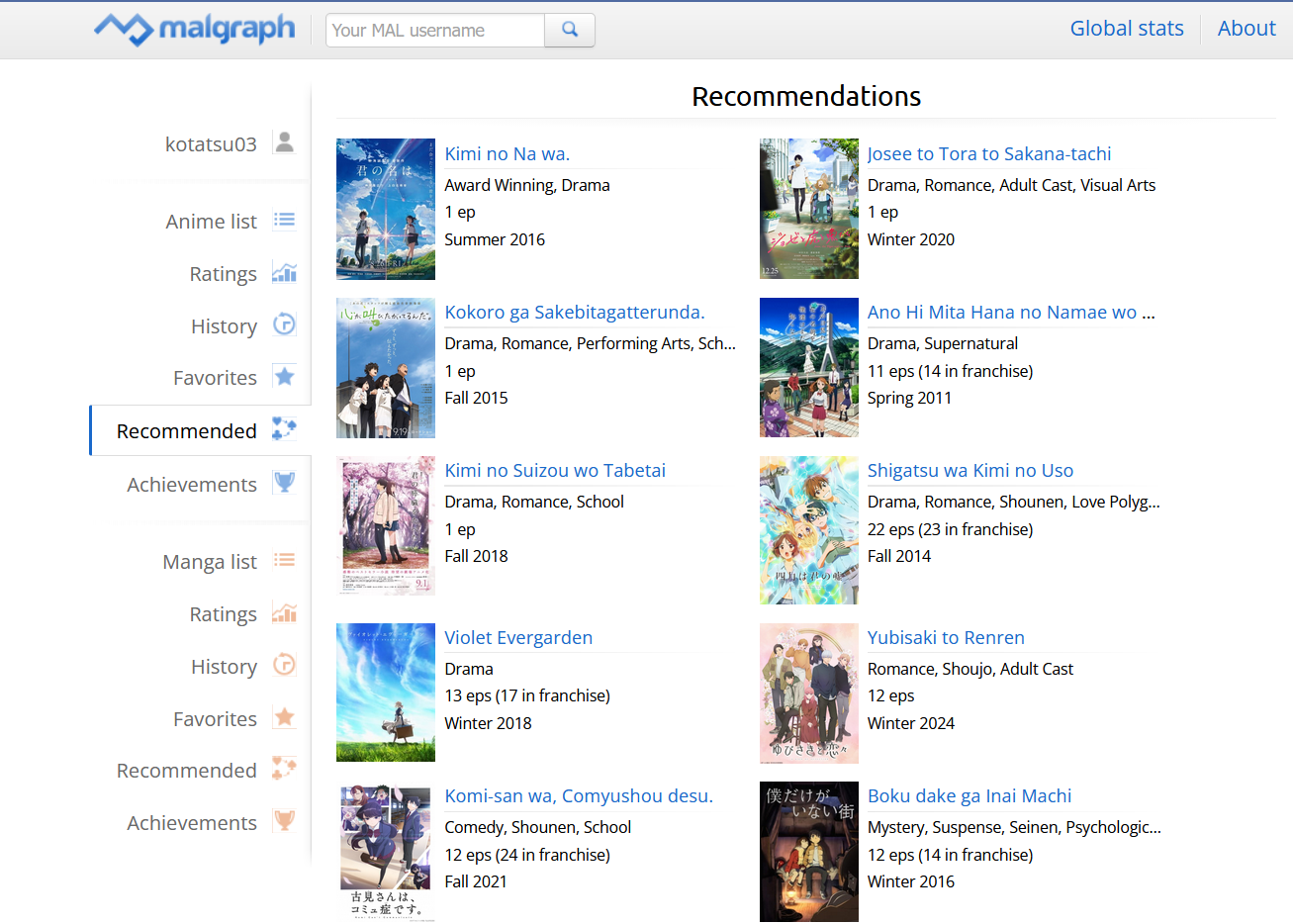Click the kotatsu03 profile user icon
1293x924 pixels.
point(284,142)
